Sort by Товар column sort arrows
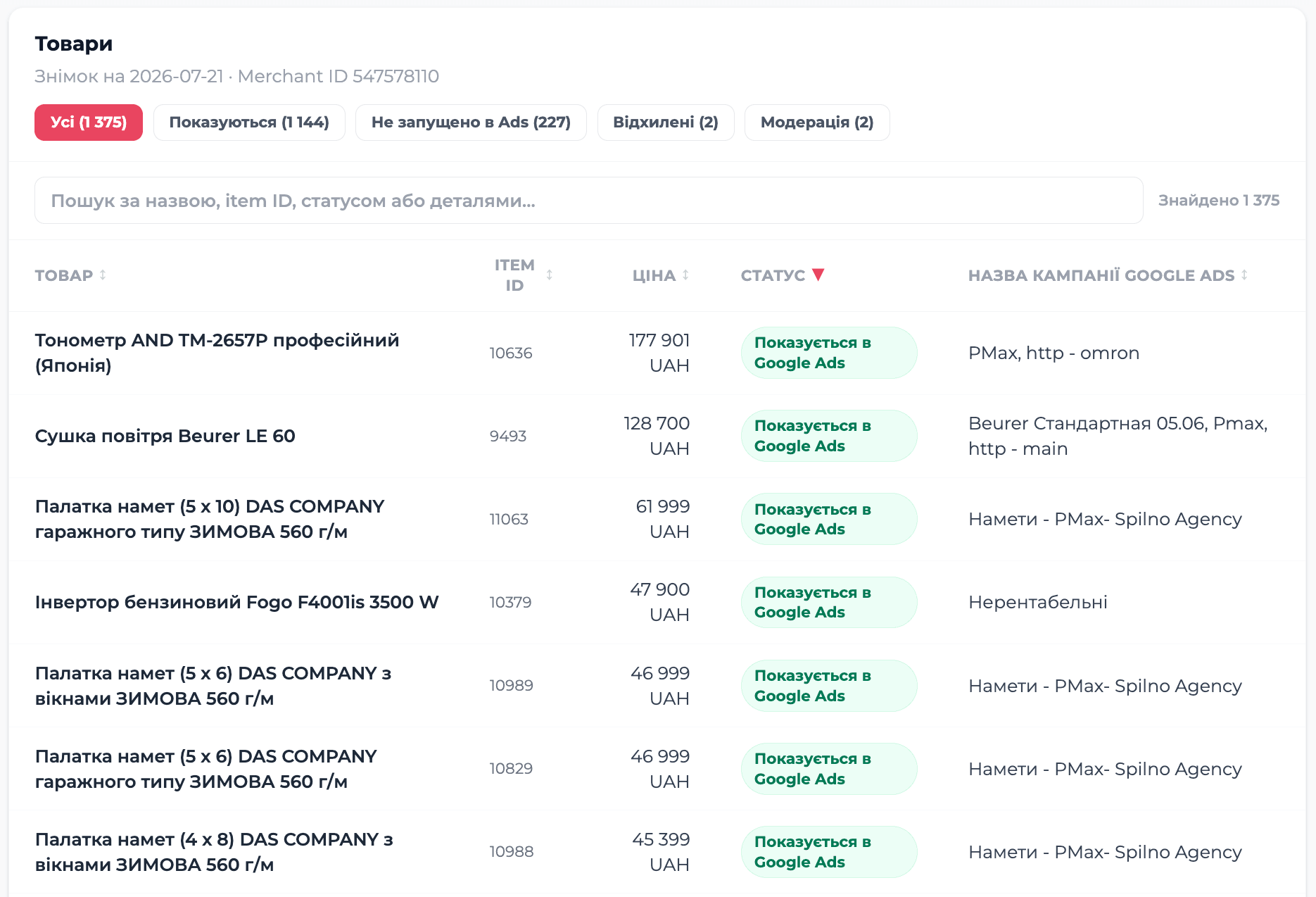 tap(103, 275)
